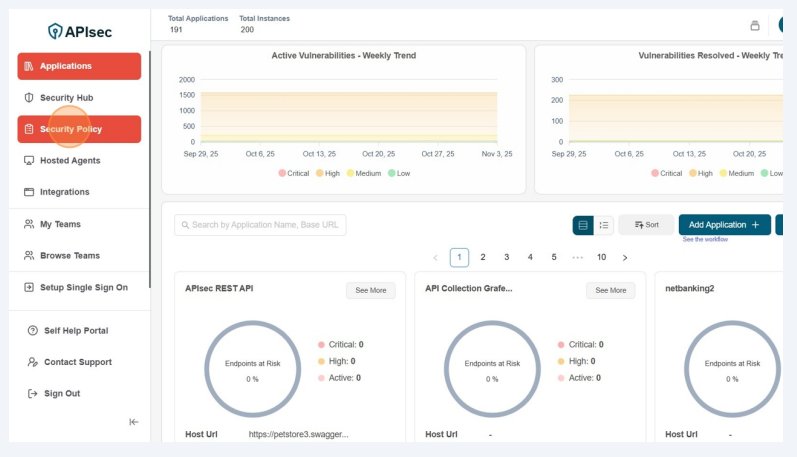Viewport: 797px width, 457px height.
Task: Open Applications in the sidebar
Action: pos(79,66)
